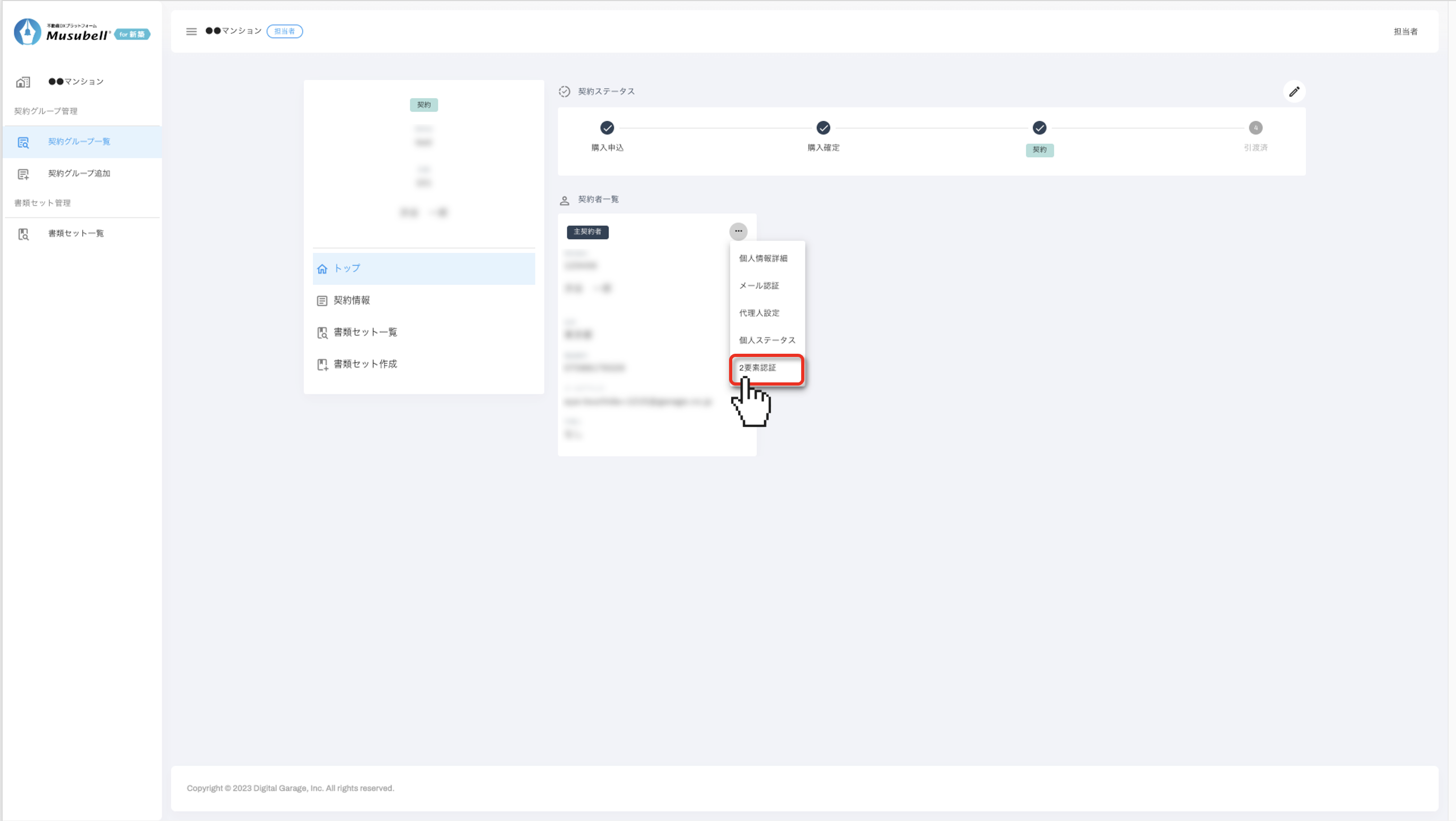Screen dimensions: 1456x821
Task: Select 個人ステータス menu option
Action: click(x=767, y=340)
